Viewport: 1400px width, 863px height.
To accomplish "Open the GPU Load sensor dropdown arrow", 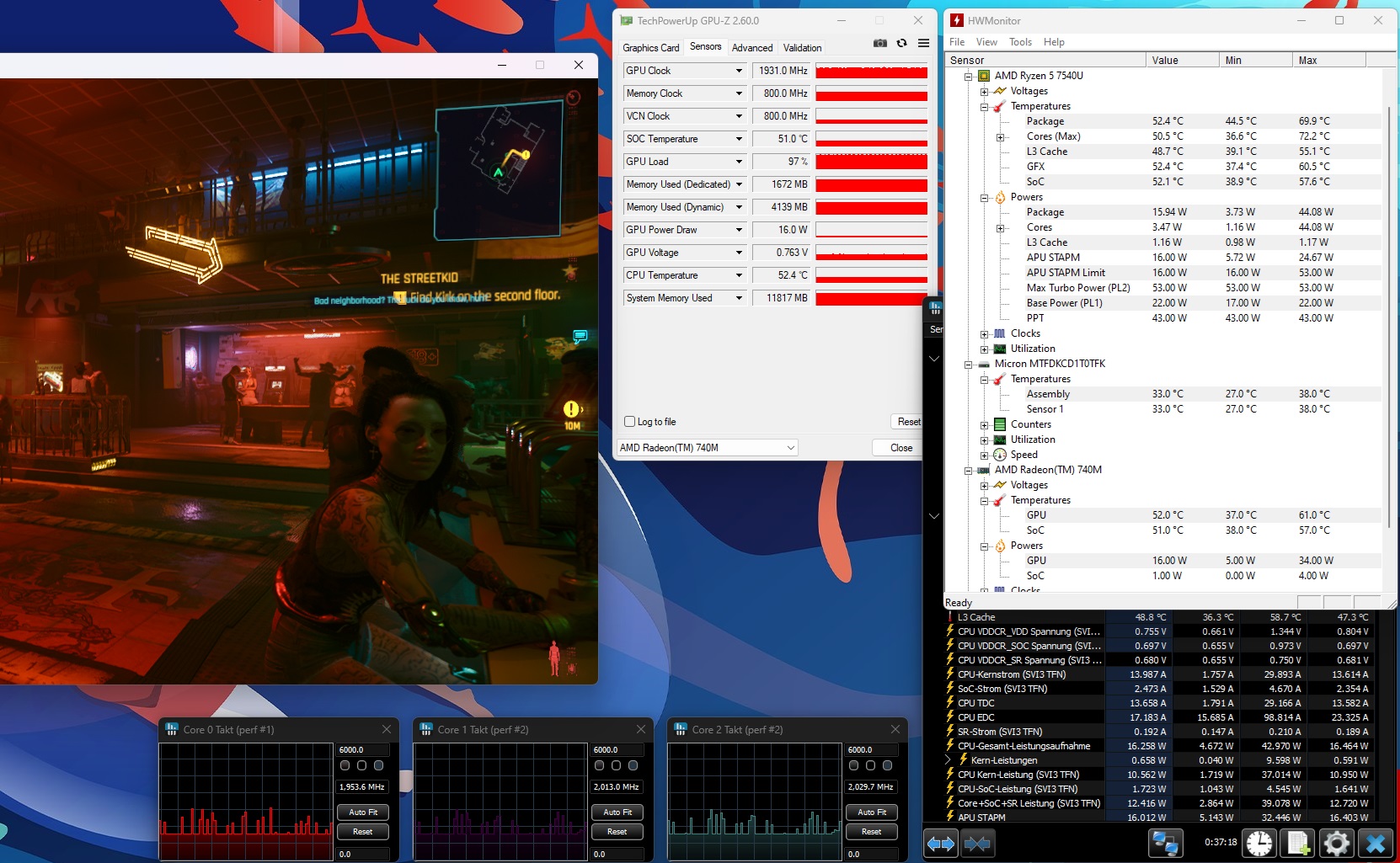I will click(739, 162).
